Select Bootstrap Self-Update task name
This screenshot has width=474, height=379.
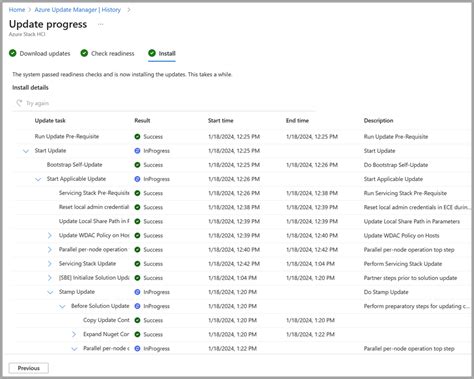(x=74, y=165)
